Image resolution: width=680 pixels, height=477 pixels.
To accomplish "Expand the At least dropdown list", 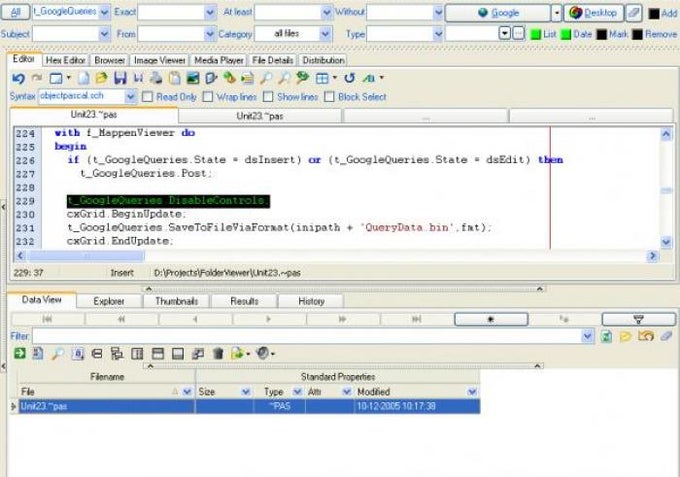I will click(x=327, y=12).
